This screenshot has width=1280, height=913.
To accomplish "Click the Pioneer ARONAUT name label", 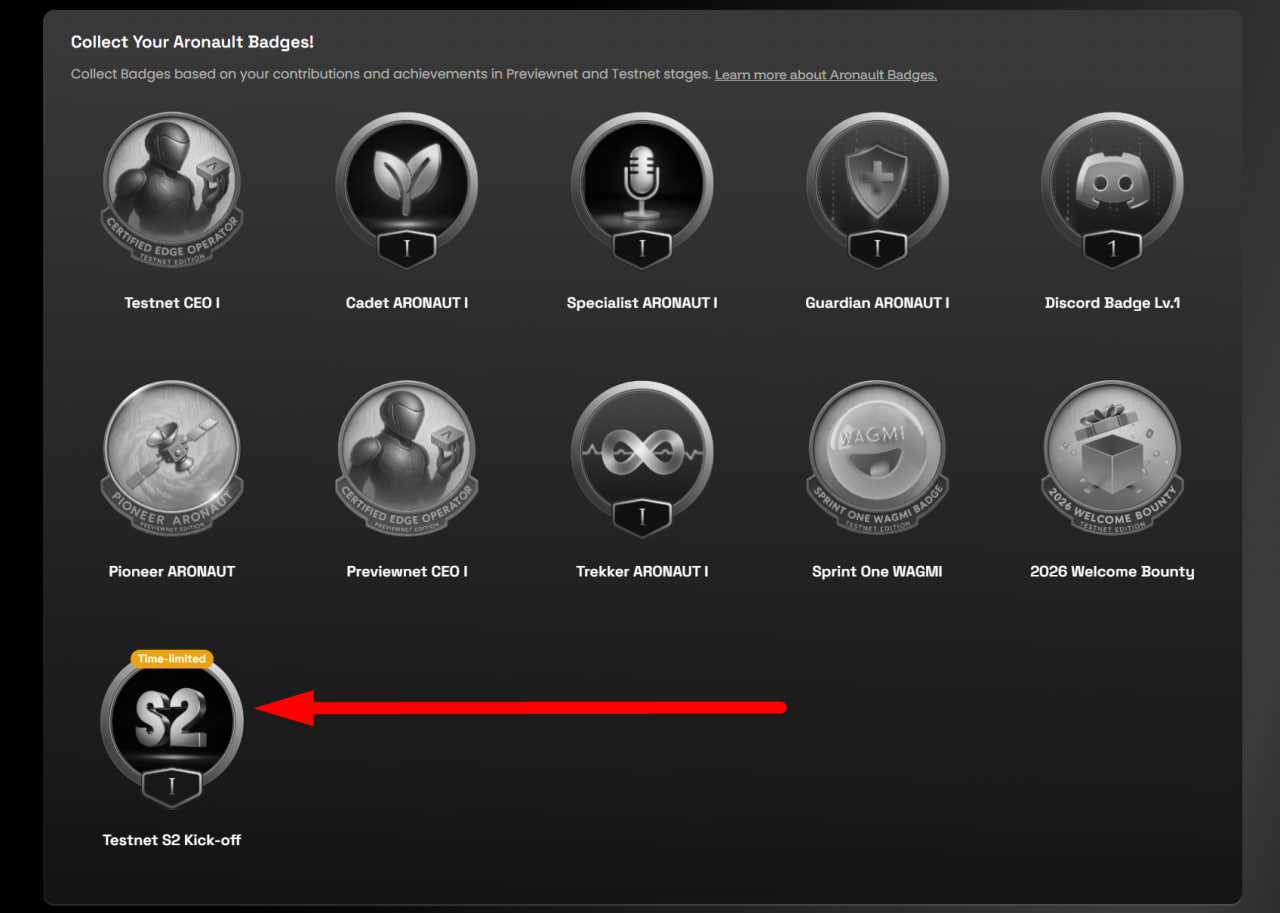I will (x=172, y=572).
